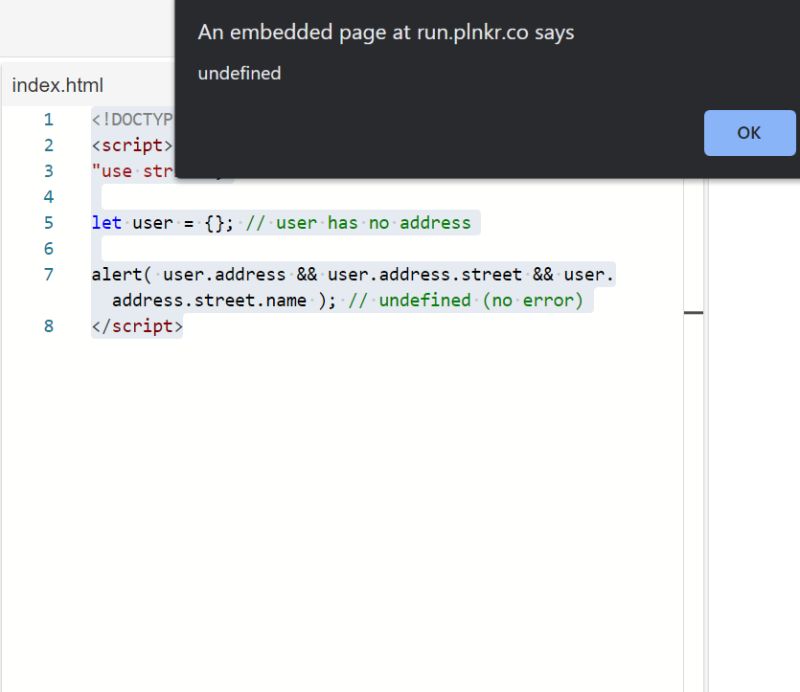Click line number 7 in the gutter

pyautogui.click(x=48, y=274)
